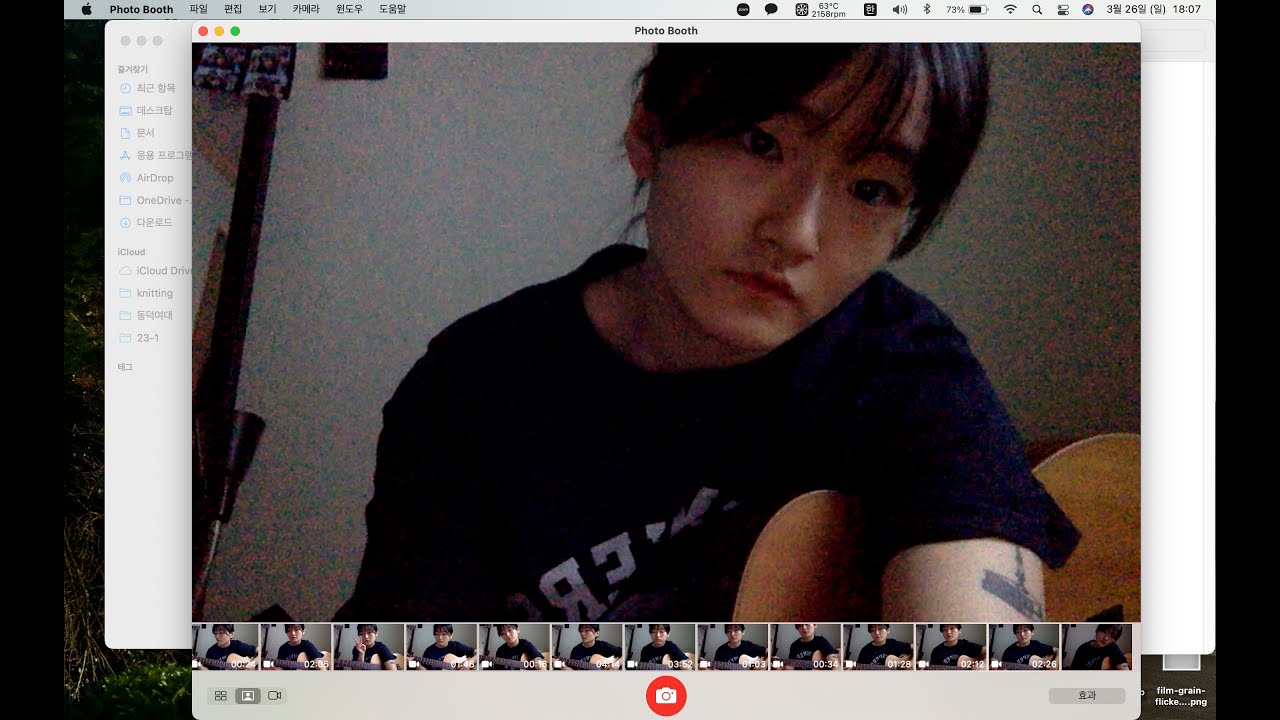Image resolution: width=1280 pixels, height=720 pixels.
Task: Open AirDrop in Finder sidebar
Action: [148, 178]
